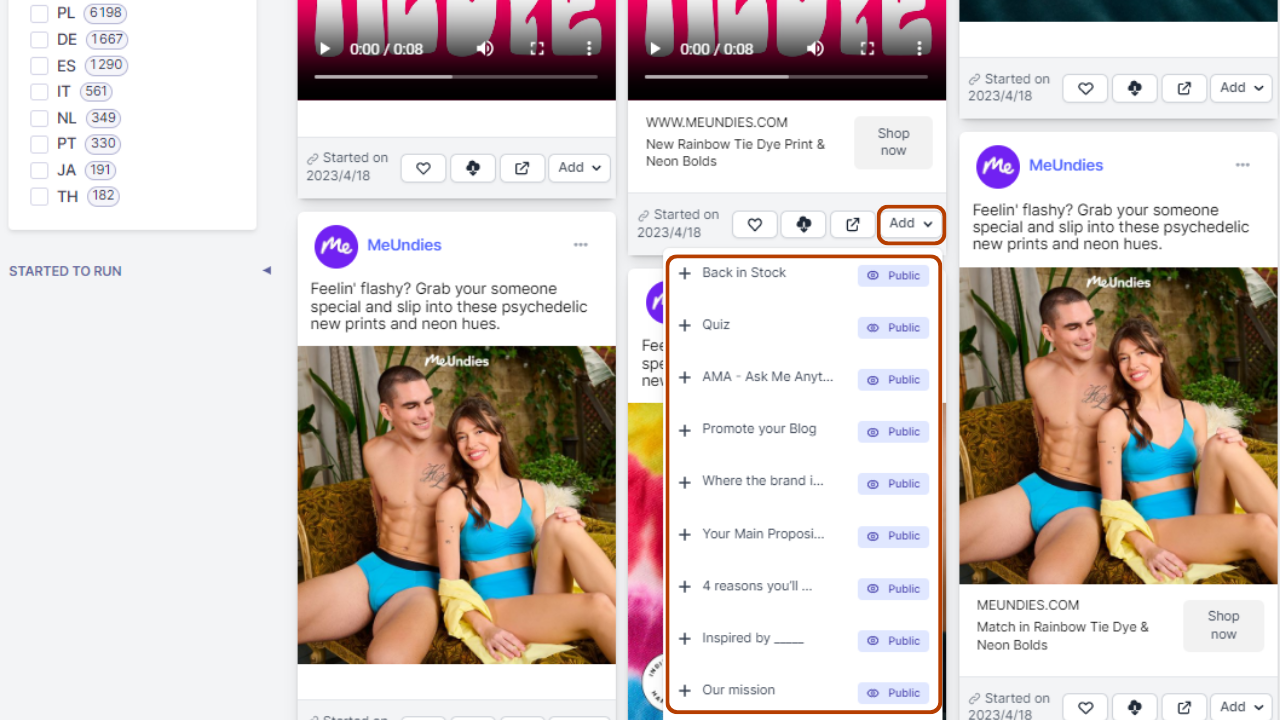Choose Our mission from the Add menu
This screenshot has height=720, width=1280.
pyautogui.click(x=738, y=690)
